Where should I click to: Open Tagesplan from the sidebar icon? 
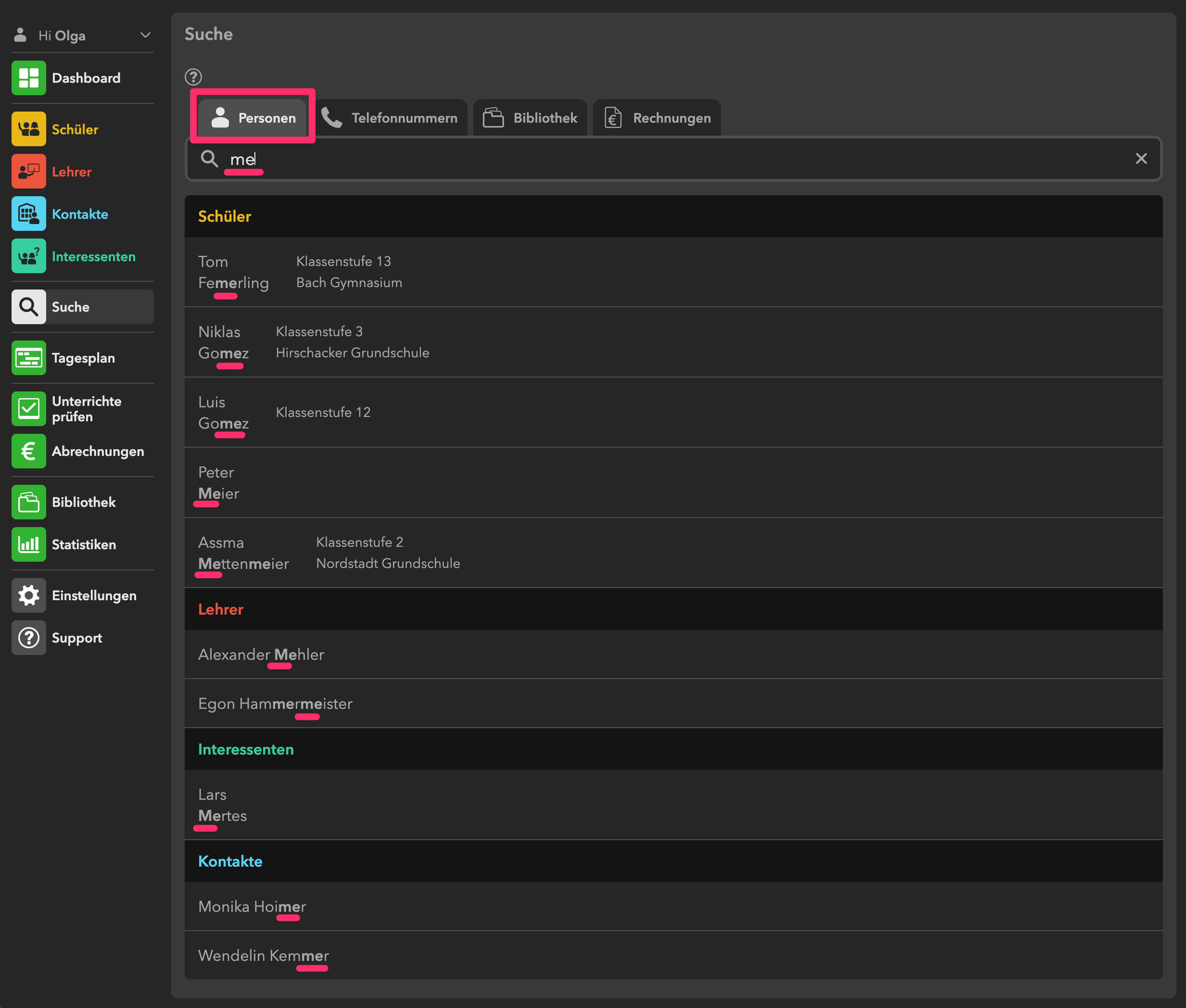point(28,358)
